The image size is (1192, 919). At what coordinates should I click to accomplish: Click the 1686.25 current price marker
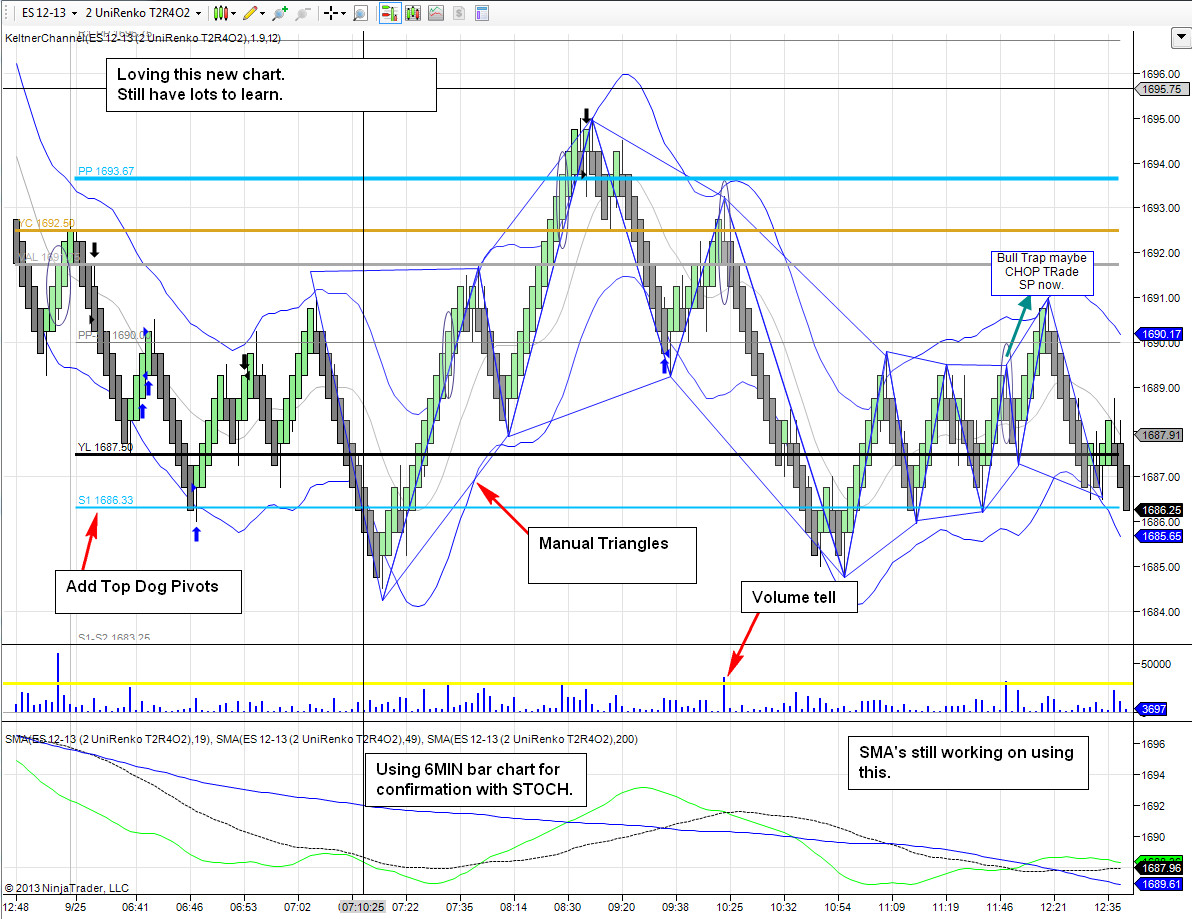(x=1160, y=510)
